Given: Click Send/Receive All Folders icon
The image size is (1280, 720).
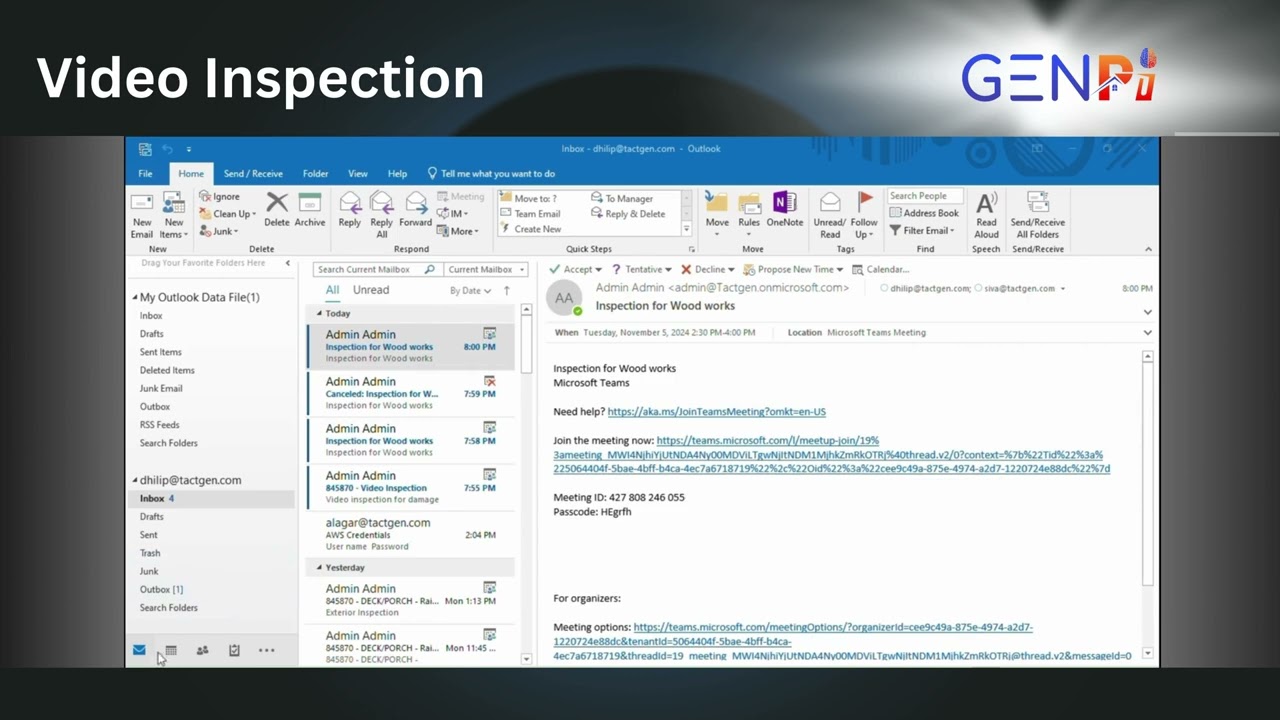Looking at the screenshot, I should (x=1038, y=203).
